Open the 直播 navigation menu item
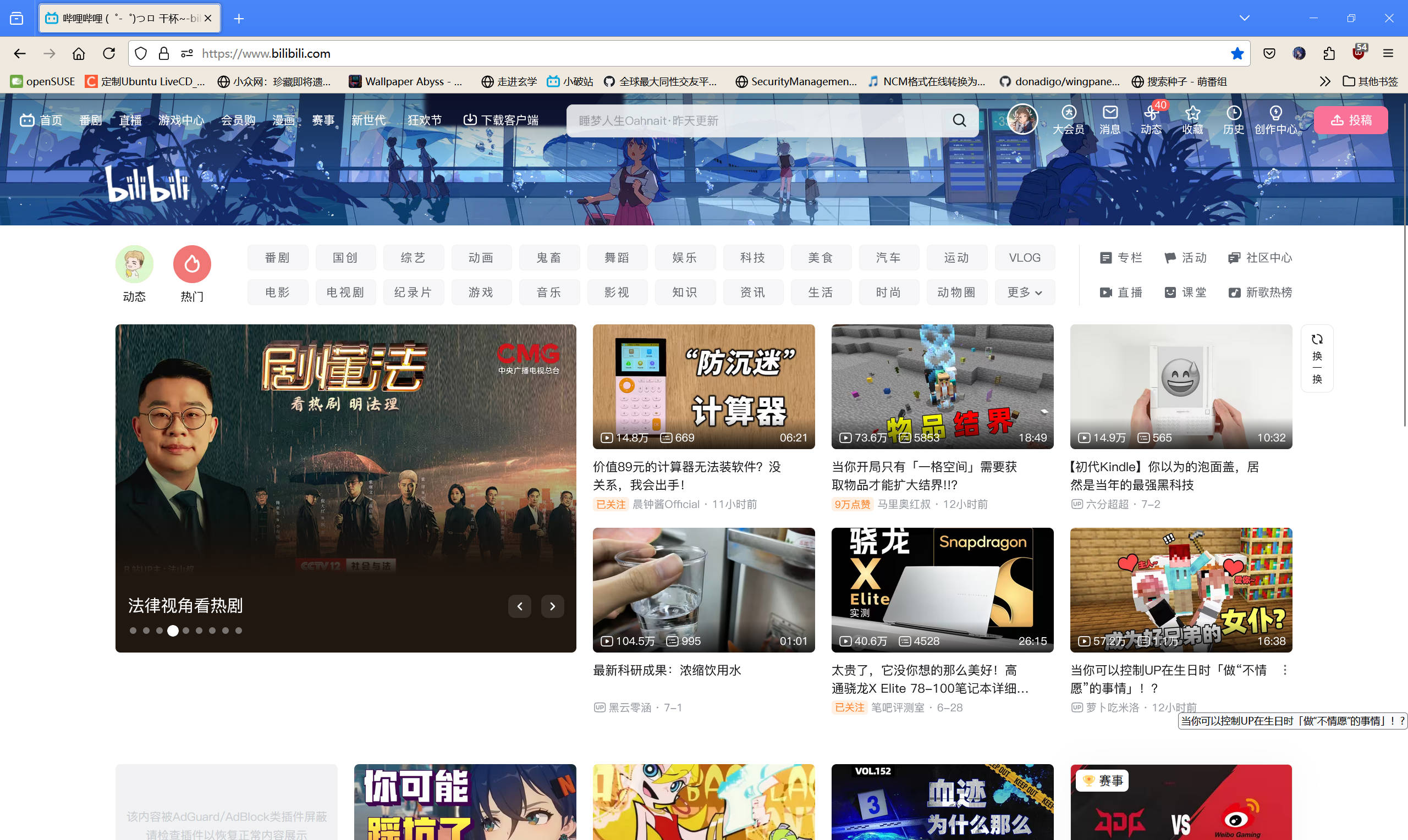This screenshot has width=1408, height=840. click(x=130, y=120)
